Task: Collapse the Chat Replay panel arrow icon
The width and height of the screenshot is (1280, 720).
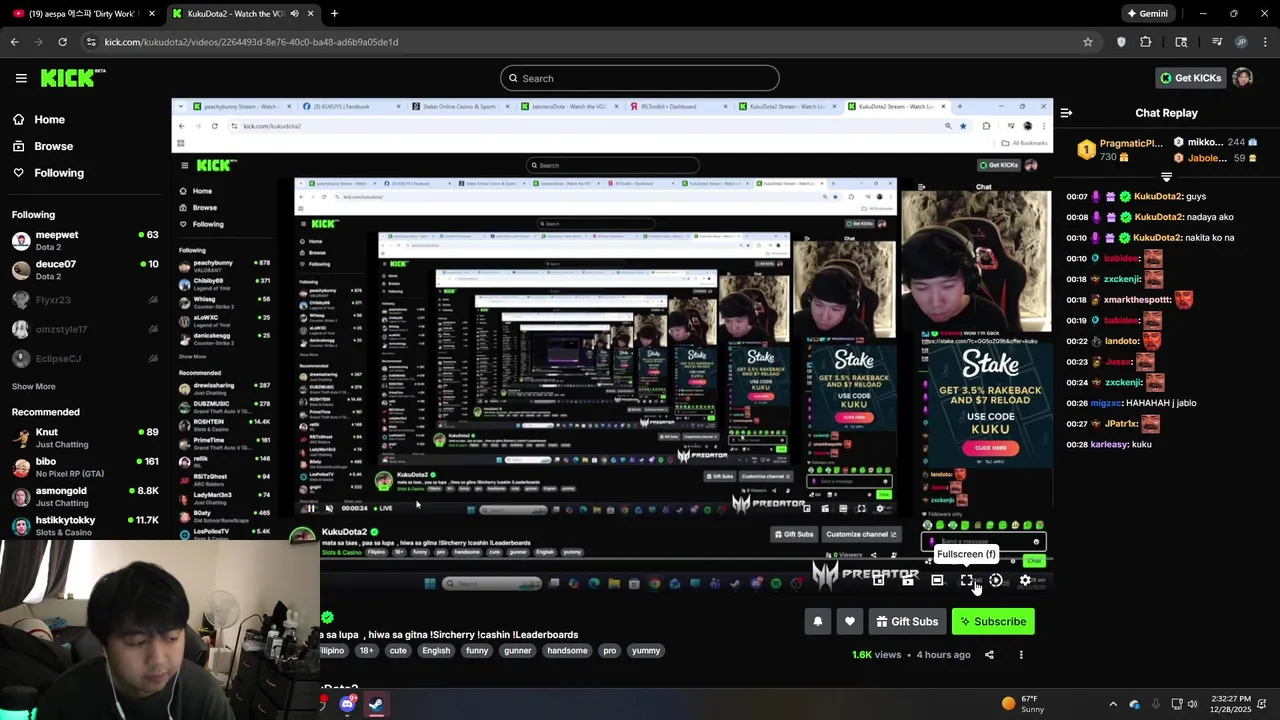Action: click(x=1066, y=113)
